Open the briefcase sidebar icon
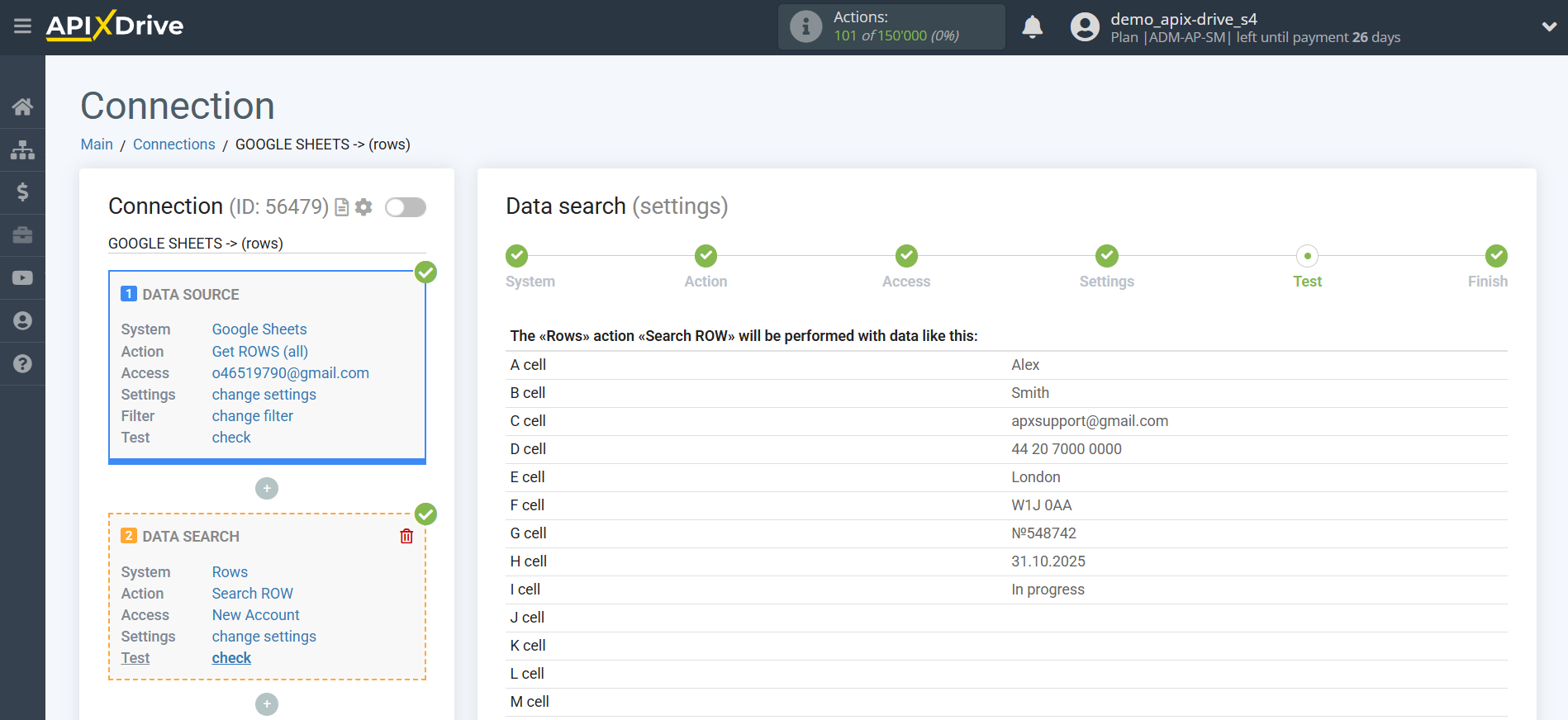The height and width of the screenshot is (720, 1568). click(x=22, y=235)
